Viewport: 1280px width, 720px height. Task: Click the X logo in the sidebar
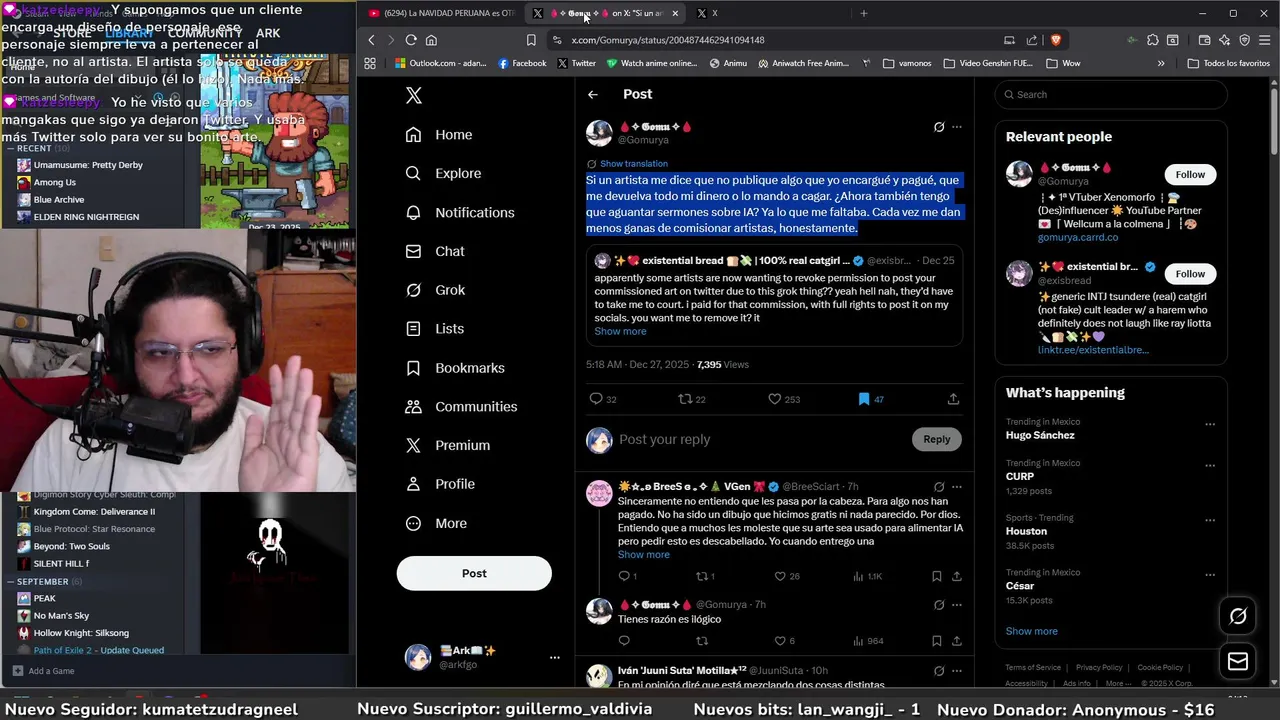coord(414,95)
